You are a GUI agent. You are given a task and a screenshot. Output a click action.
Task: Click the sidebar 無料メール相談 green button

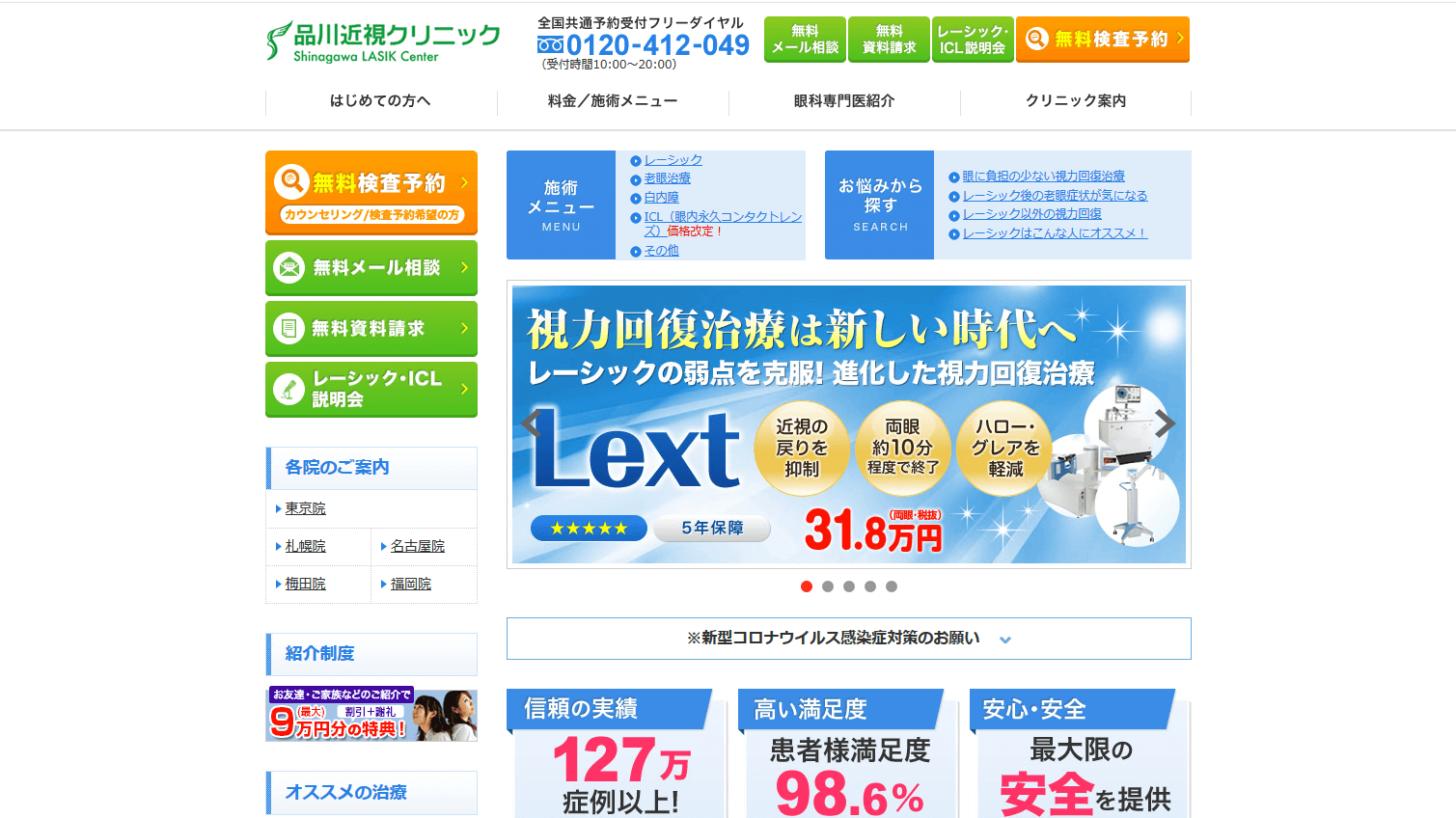point(371,268)
